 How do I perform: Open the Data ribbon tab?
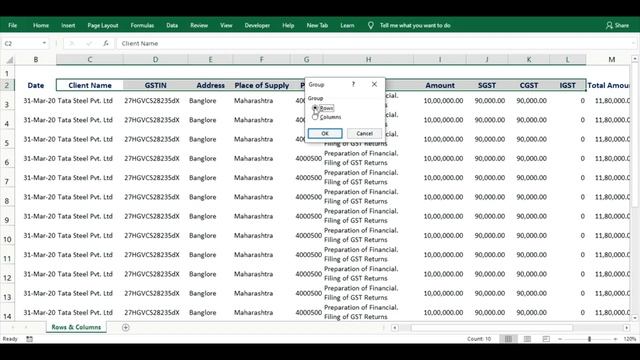click(x=172, y=25)
